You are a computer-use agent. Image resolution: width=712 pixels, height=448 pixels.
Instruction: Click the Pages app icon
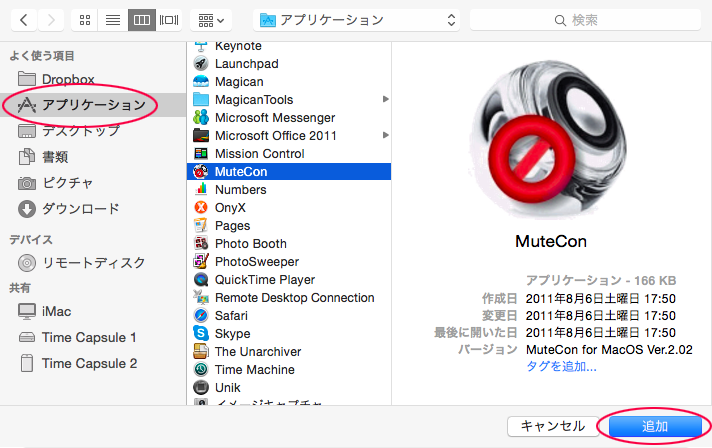[x=201, y=226]
